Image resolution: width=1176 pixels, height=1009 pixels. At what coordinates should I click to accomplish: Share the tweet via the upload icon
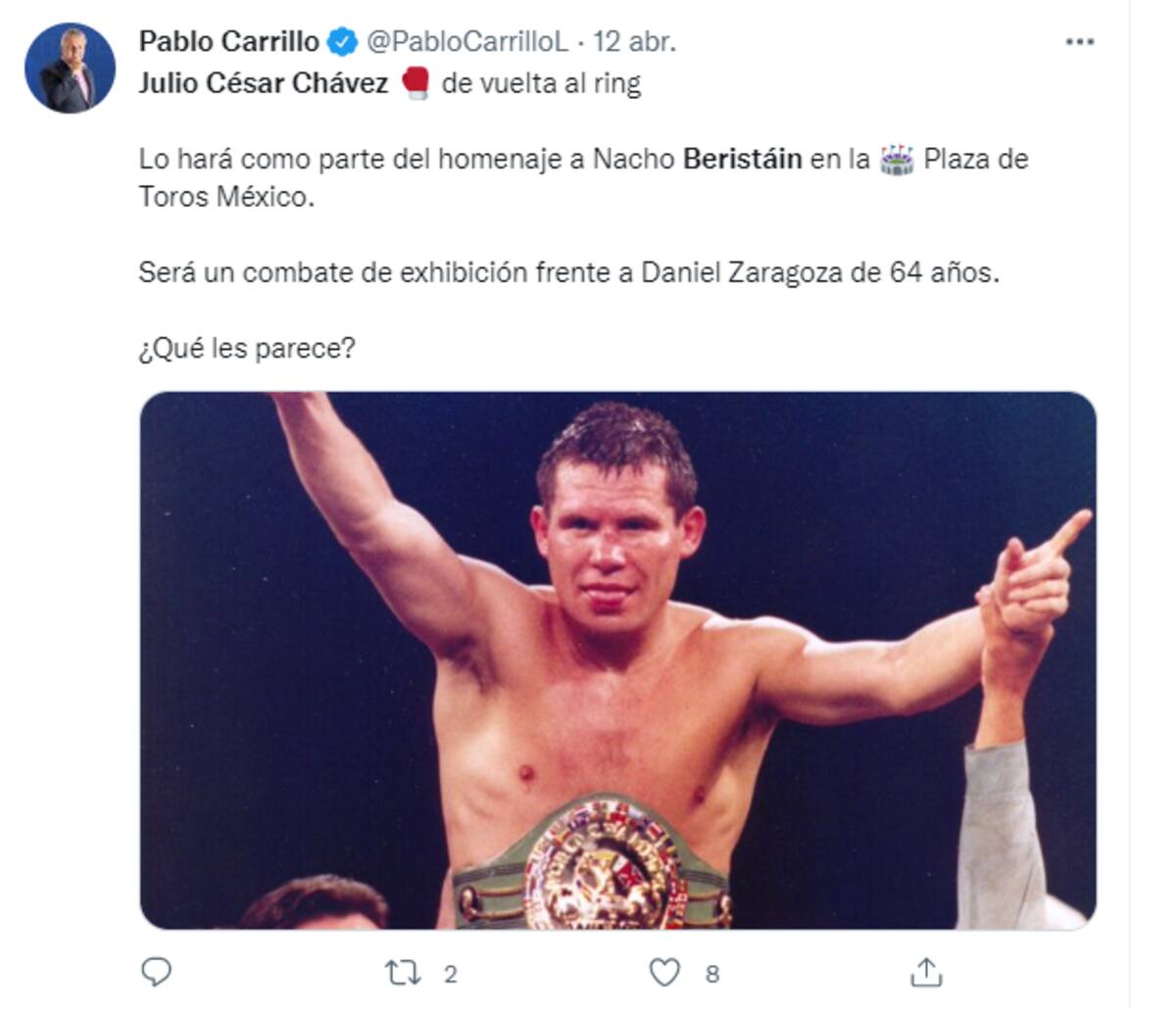point(925,972)
